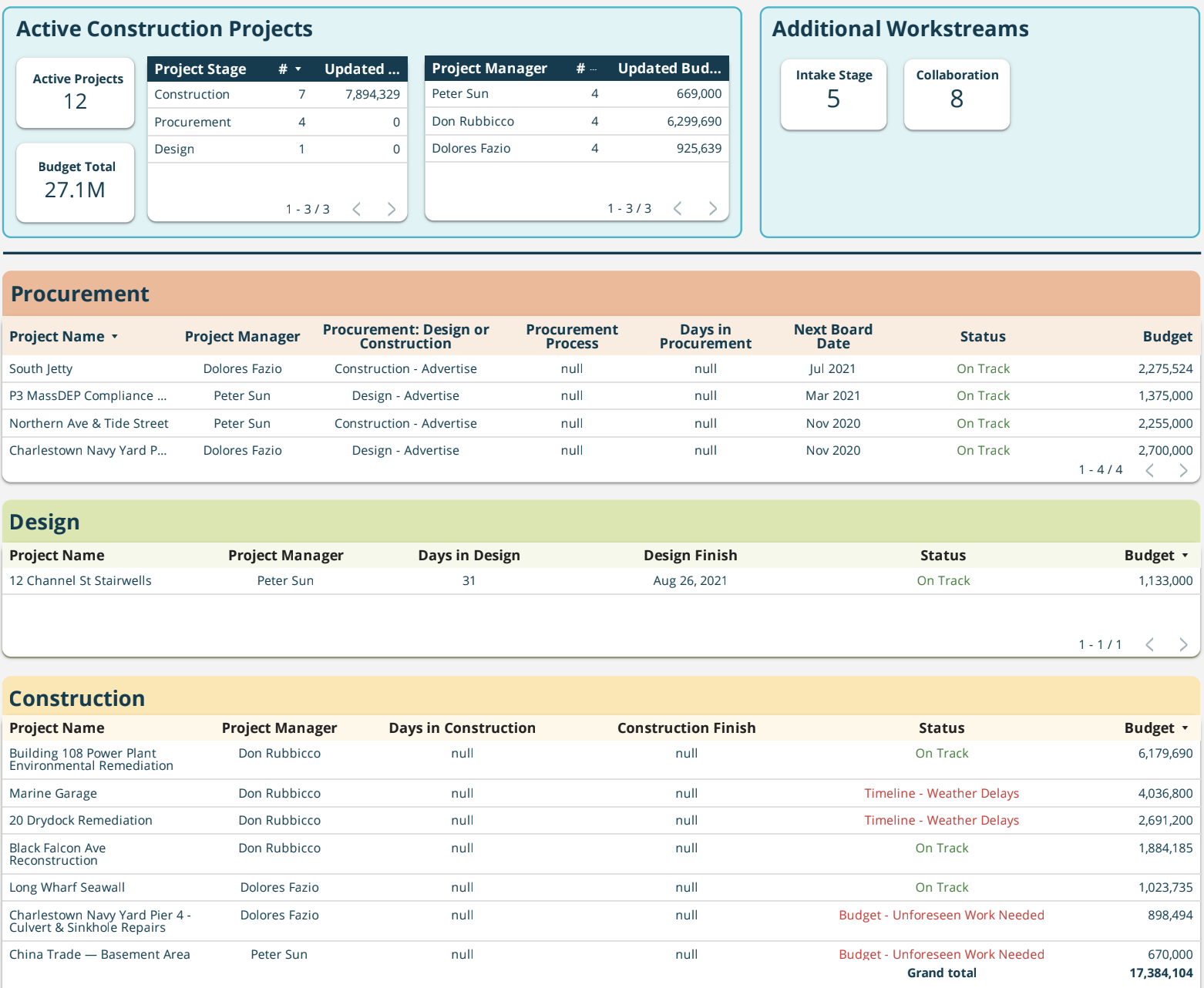
Task: Click Timeline - Weather Delays for Marine Garage
Action: pos(942,793)
